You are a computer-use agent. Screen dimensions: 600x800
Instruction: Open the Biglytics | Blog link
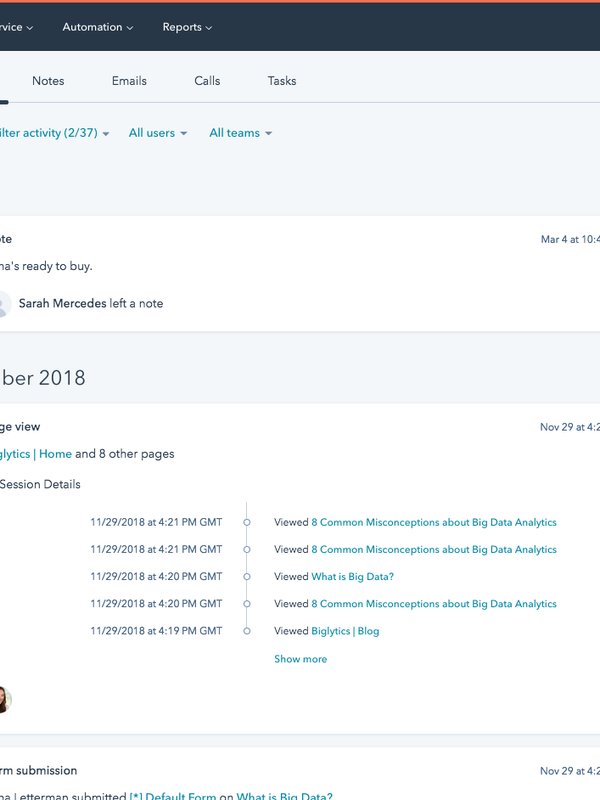tap(345, 631)
